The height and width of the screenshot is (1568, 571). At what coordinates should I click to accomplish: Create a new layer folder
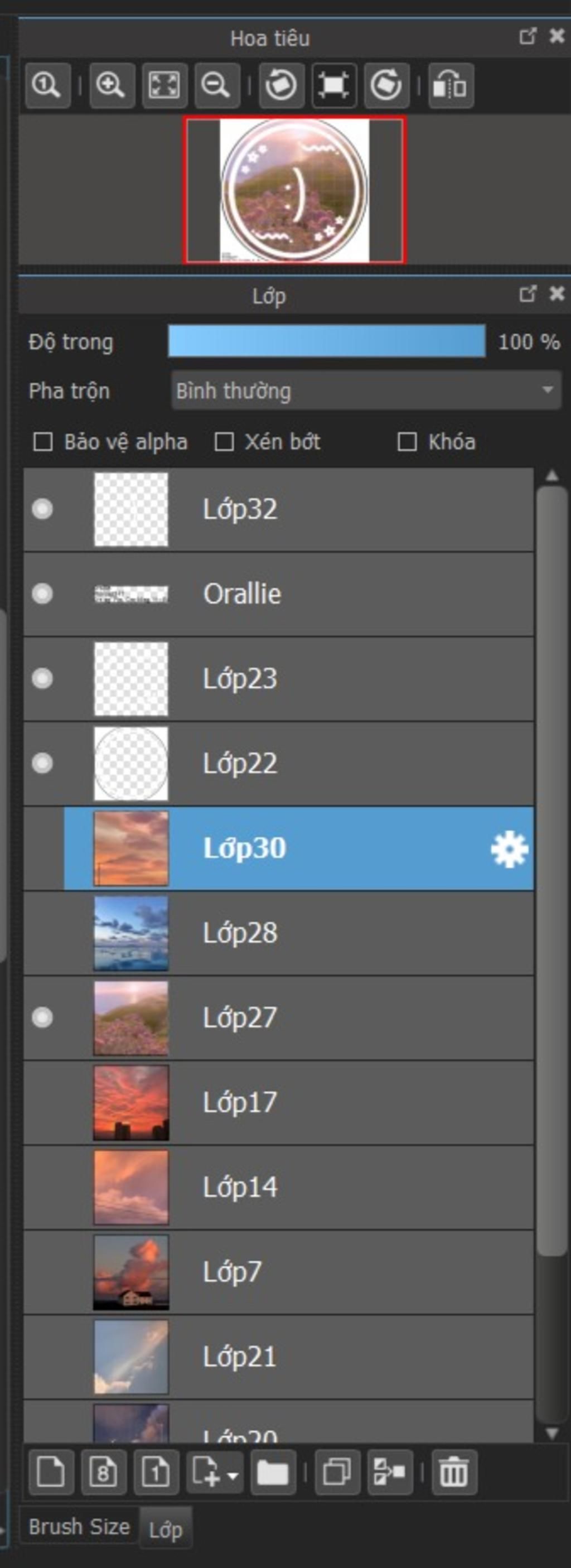[x=273, y=1473]
